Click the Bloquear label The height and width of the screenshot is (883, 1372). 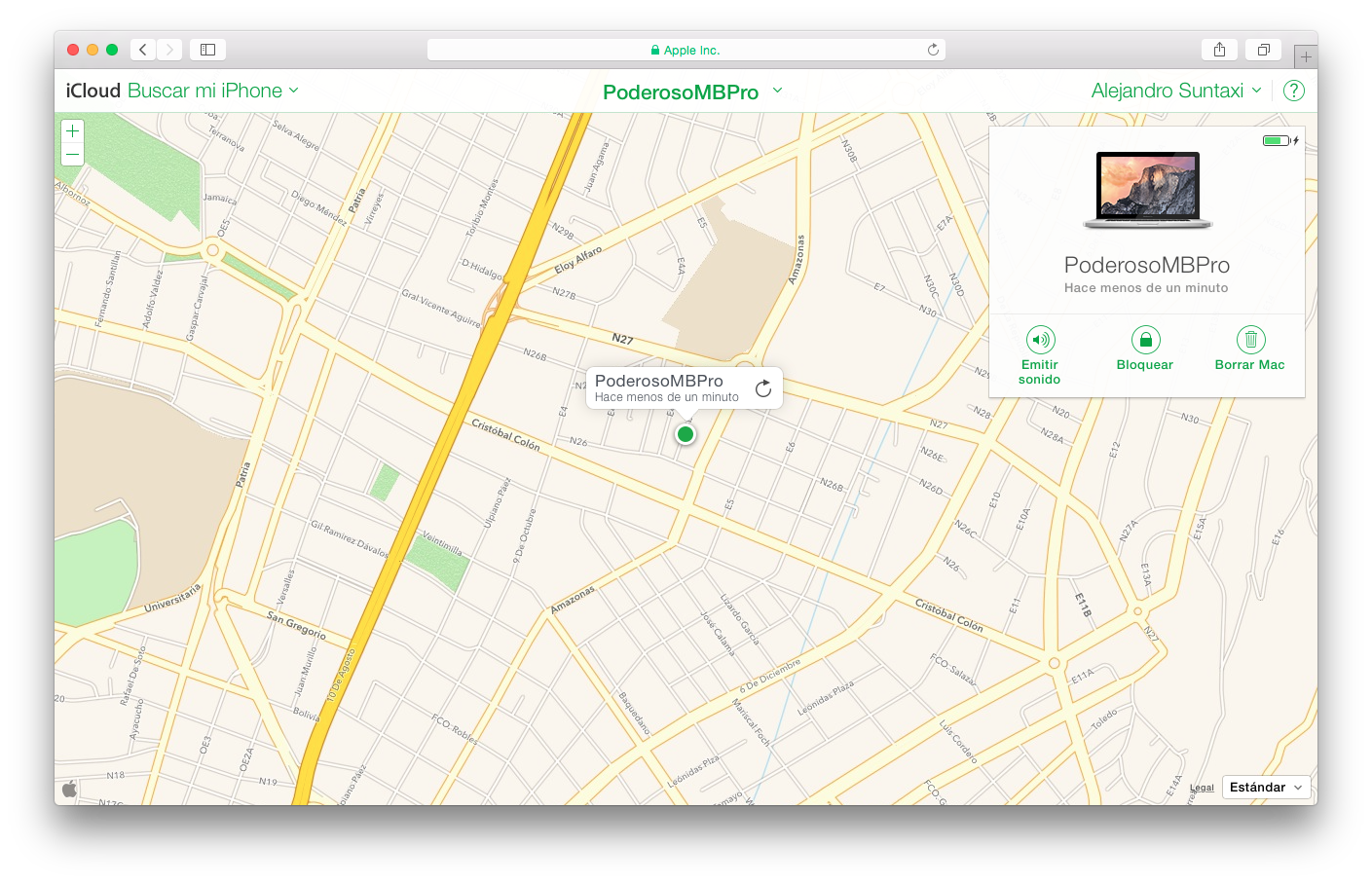pyautogui.click(x=1145, y=365)
